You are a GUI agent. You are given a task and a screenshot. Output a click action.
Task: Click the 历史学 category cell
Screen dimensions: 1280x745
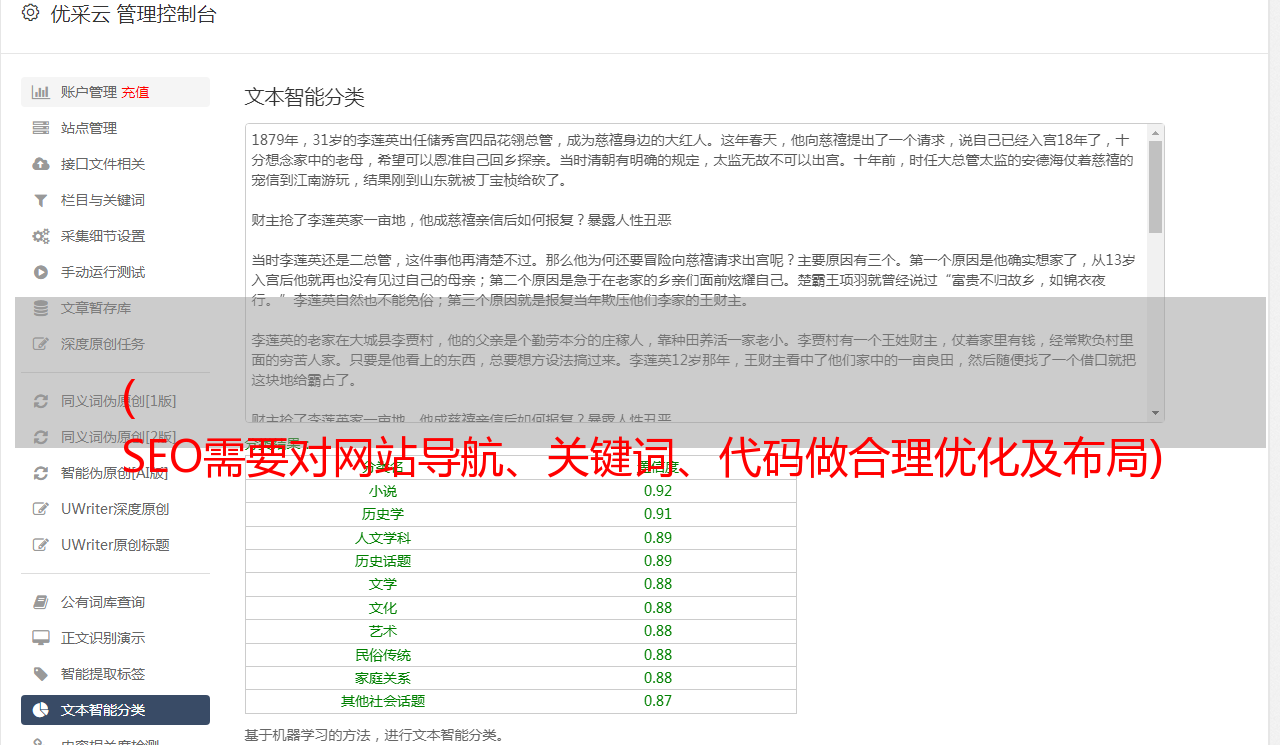(x=383, y=514)
